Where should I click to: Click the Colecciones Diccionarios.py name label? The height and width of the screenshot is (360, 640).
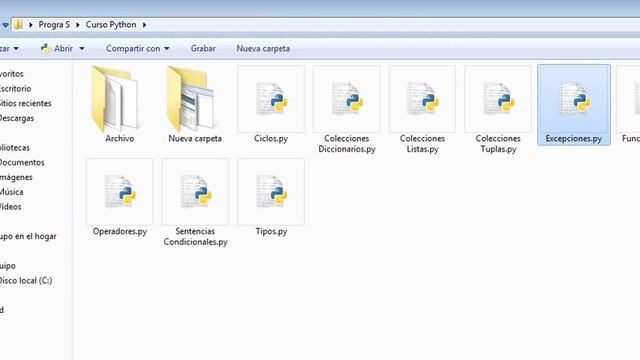(x=347, y=144)
